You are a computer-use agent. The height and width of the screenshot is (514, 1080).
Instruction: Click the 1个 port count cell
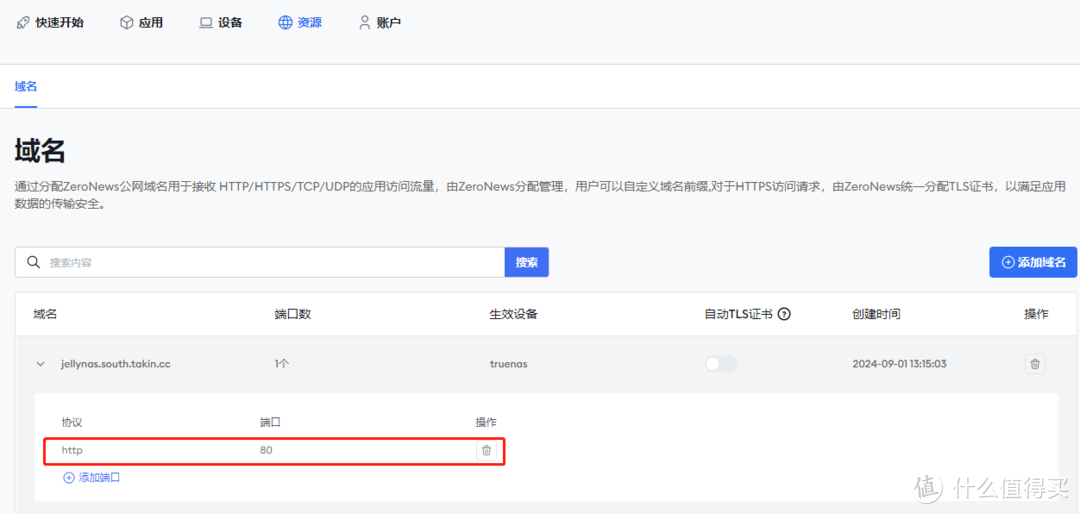(x=282, y=364)
